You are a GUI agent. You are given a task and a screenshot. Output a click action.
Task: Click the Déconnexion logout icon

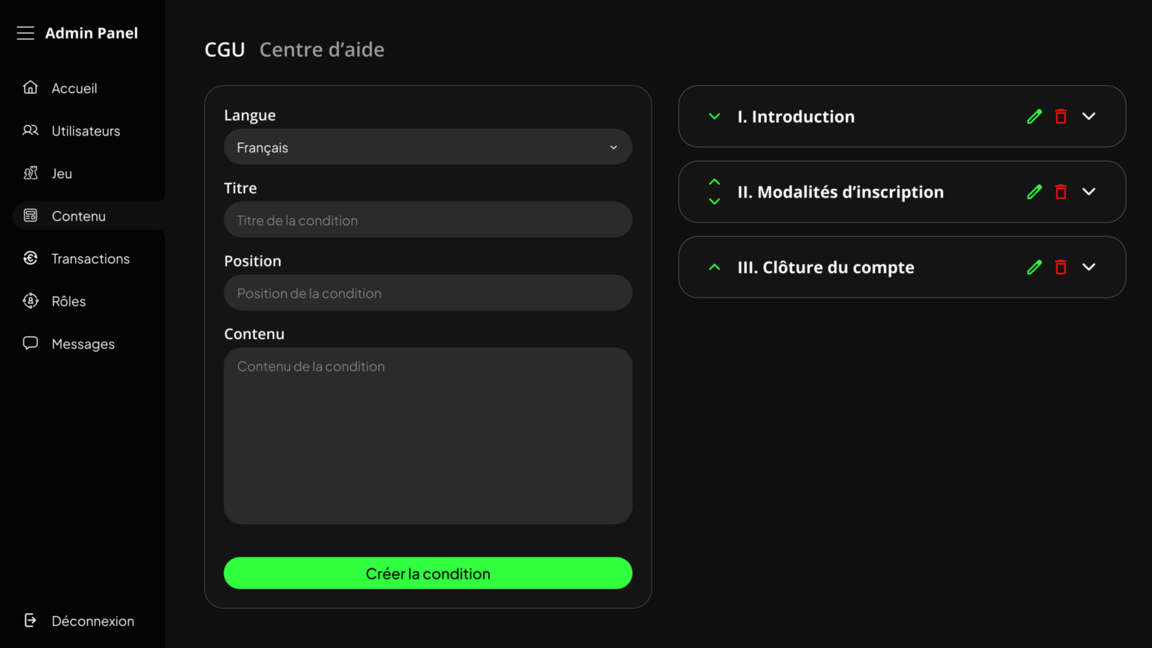[x=30, y=620]
